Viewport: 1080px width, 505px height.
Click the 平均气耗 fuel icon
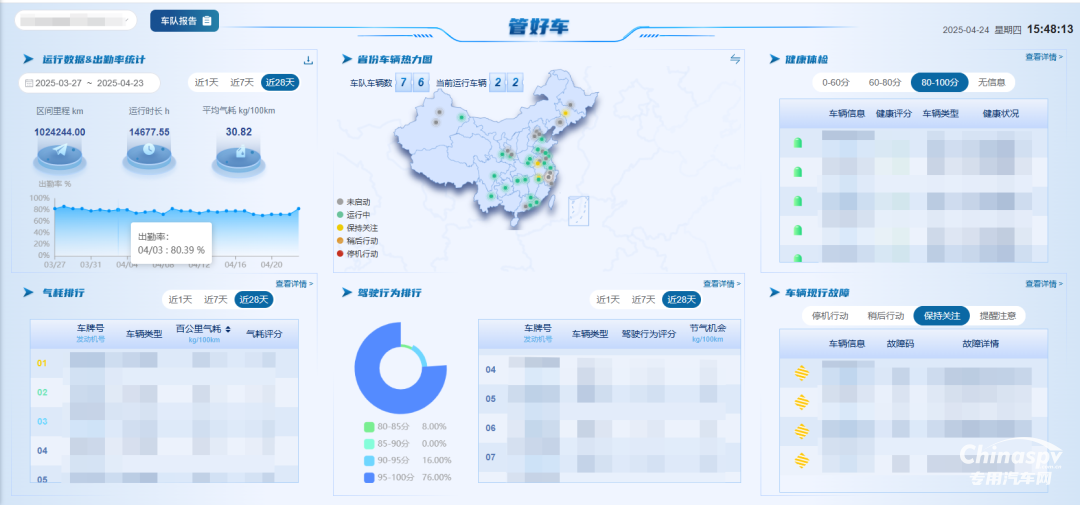coord(239,152)
